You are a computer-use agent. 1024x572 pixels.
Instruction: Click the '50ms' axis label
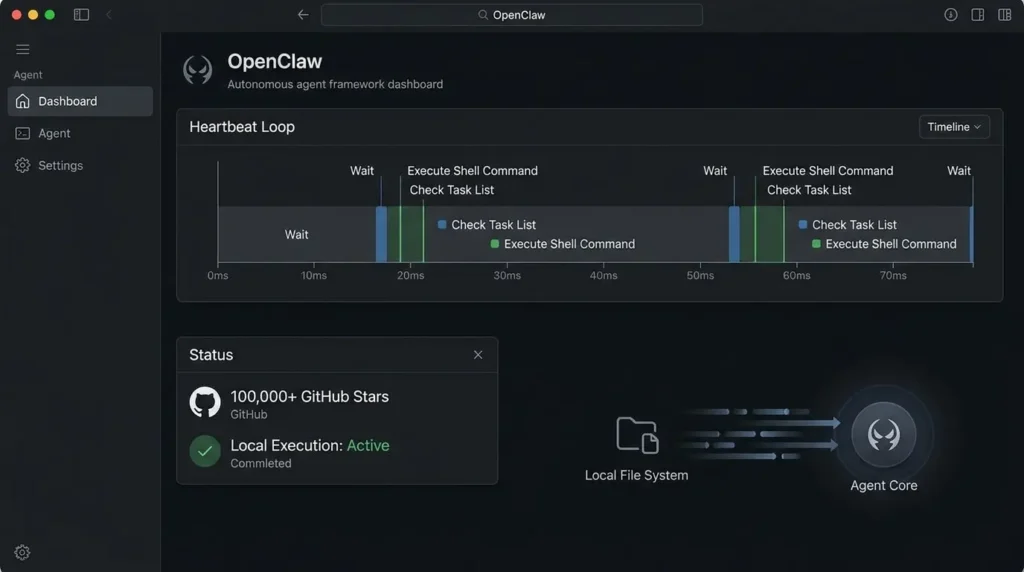(x=700, y=276)
